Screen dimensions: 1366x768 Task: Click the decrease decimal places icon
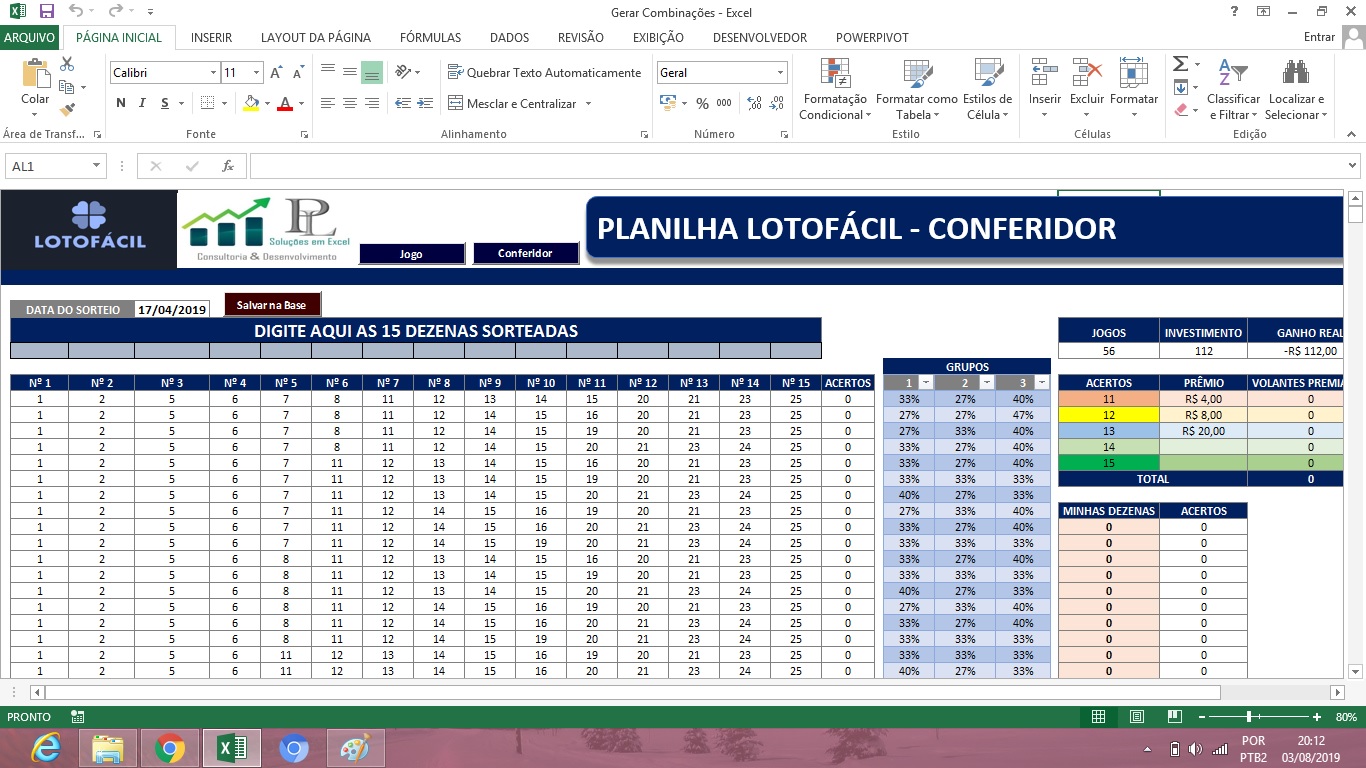point(778,103)
